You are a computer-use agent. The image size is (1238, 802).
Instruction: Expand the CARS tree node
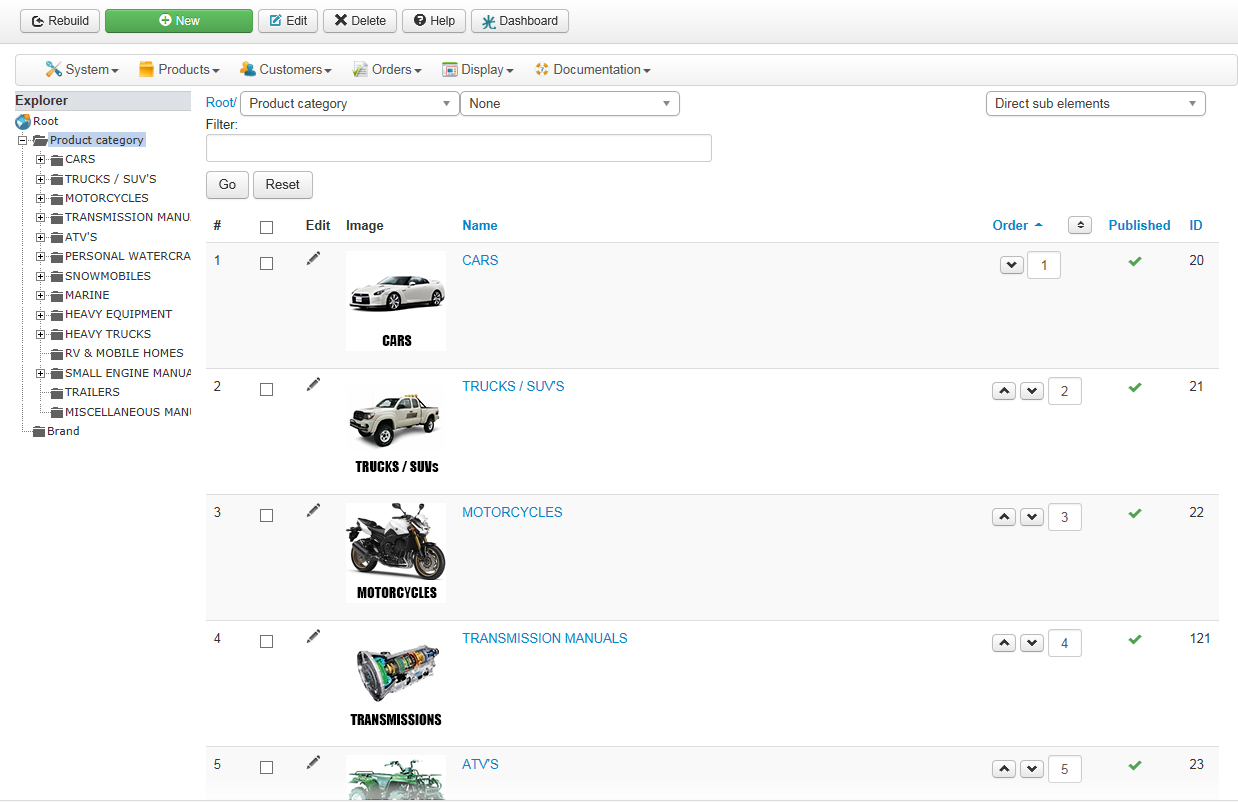pos(41,159)
